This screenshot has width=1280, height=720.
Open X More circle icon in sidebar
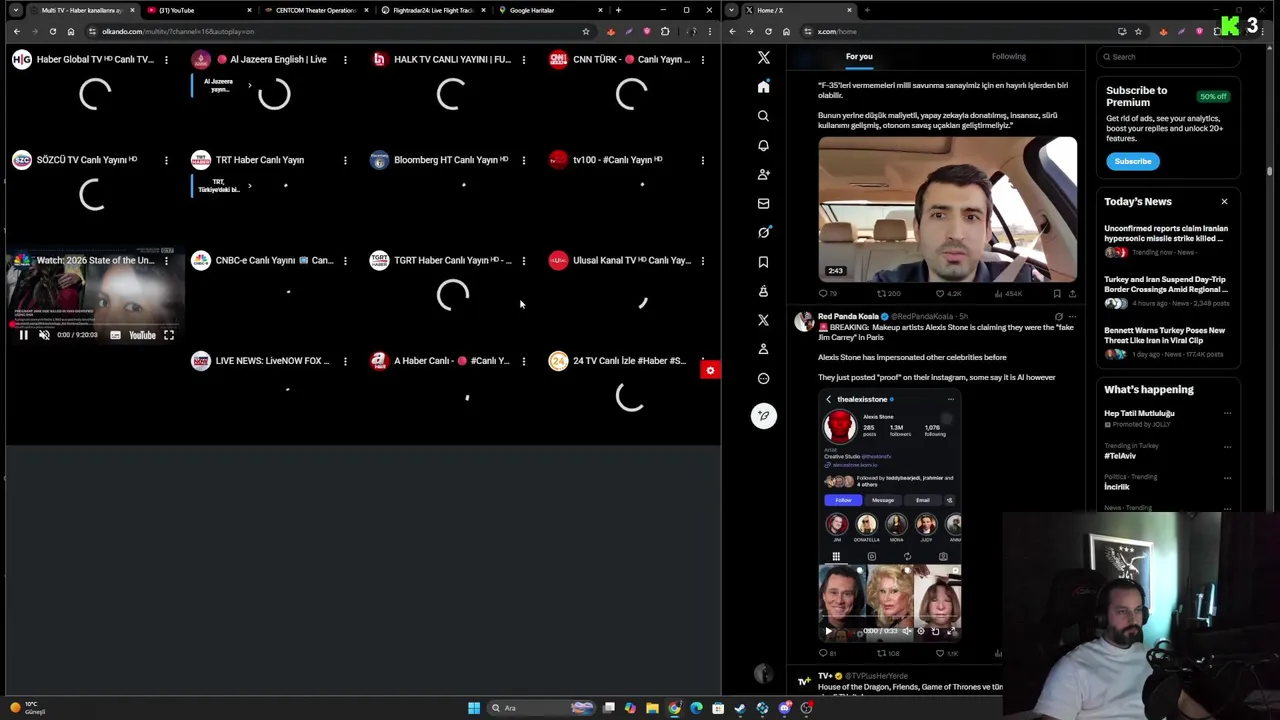(763, 378)
